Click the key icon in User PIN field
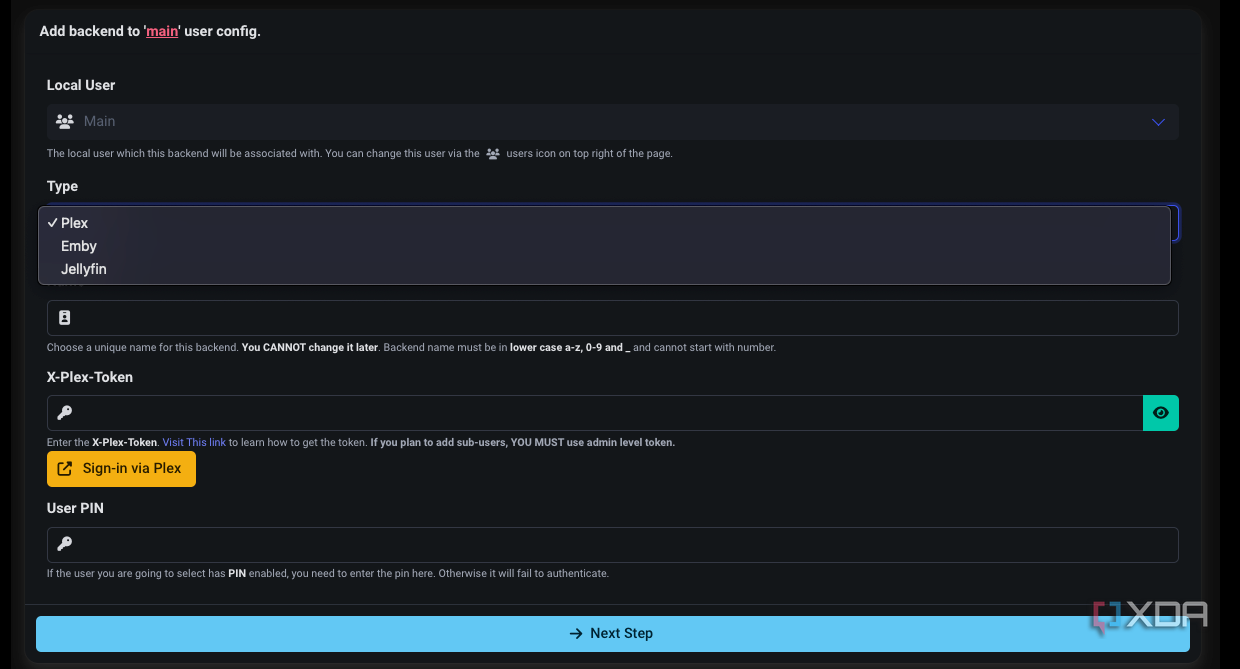This screenshot has width=1240, height=669. tap(65, 545)
